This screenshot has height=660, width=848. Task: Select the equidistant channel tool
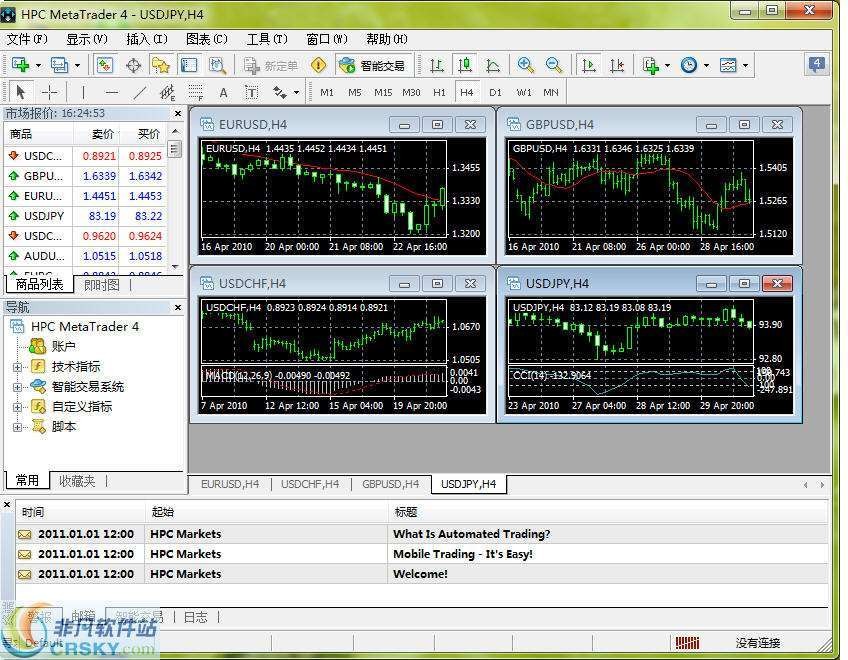168,93
